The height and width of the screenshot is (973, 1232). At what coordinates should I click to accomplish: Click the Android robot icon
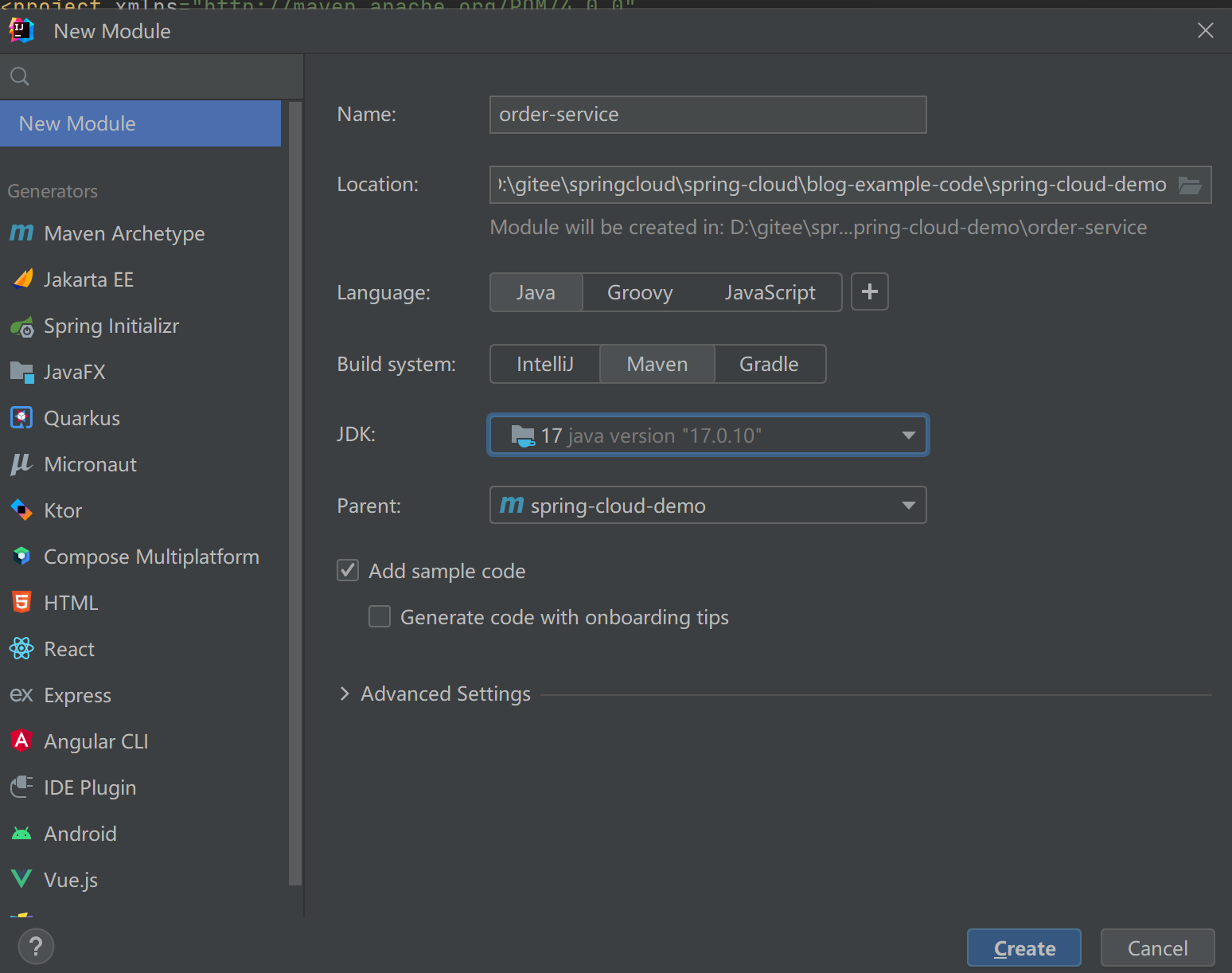coord(21,834)
